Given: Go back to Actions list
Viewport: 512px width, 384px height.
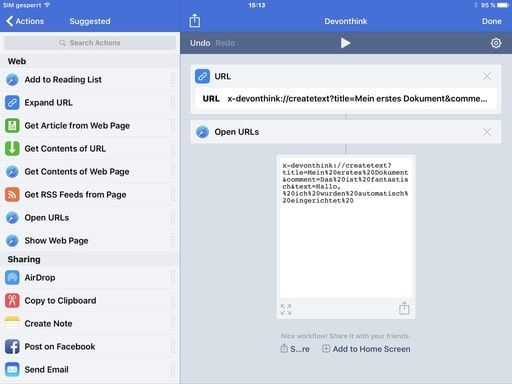Looking at the screenshot, I should coord(25,21).
